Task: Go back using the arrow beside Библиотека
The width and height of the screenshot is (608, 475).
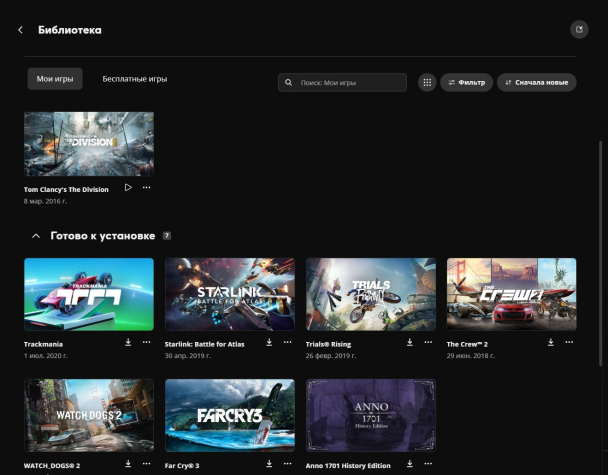Action: point(21,30)
